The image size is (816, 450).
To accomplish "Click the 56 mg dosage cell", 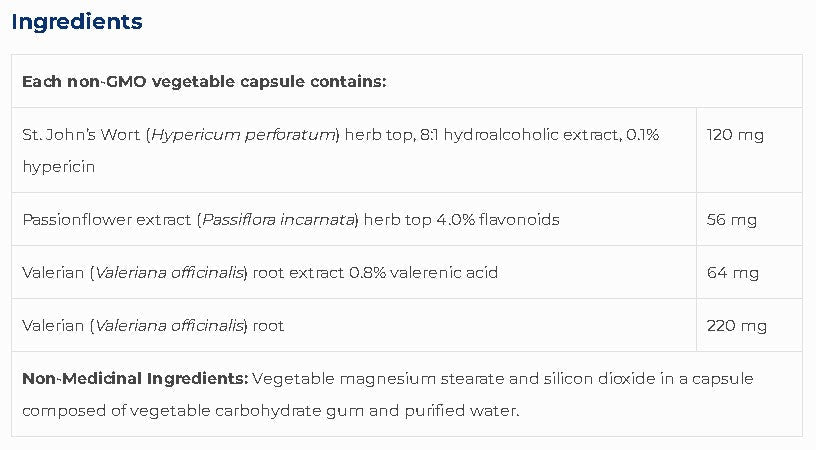I will coord(731,219).
